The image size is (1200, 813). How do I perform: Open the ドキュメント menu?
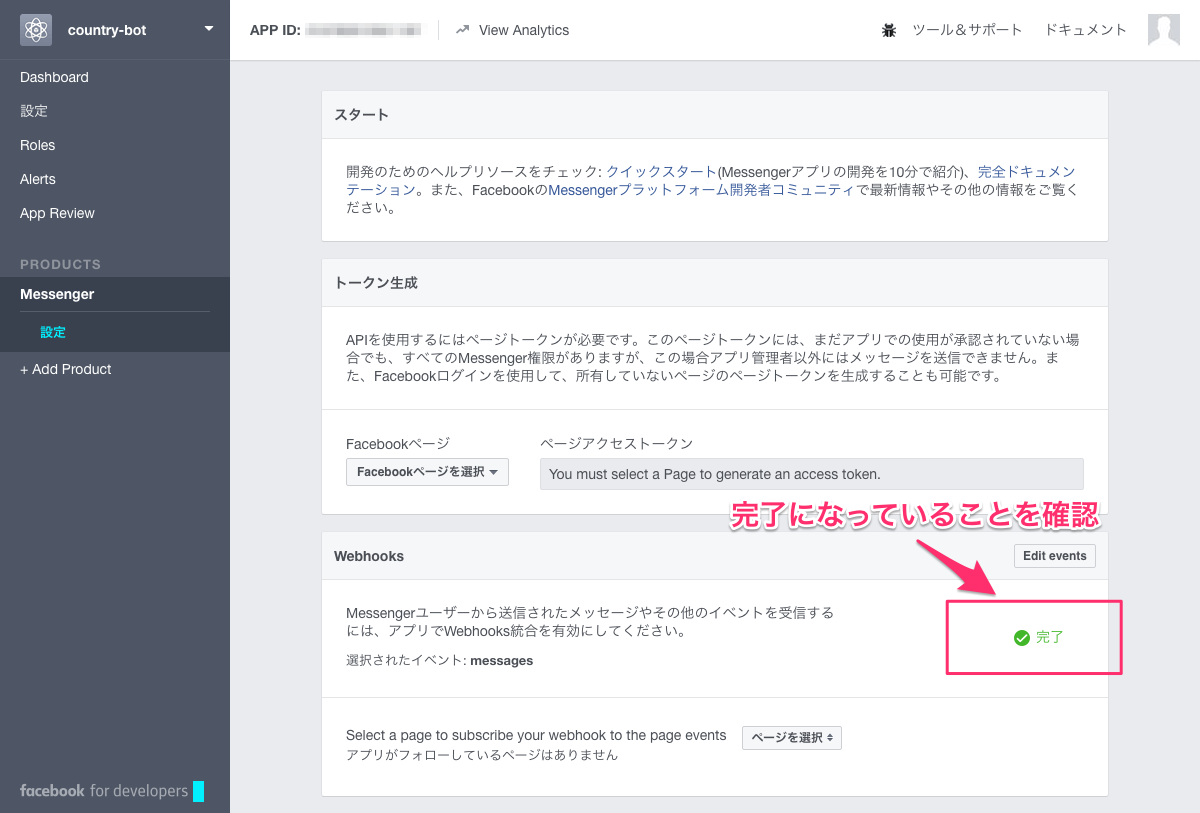coord(1085,30)
